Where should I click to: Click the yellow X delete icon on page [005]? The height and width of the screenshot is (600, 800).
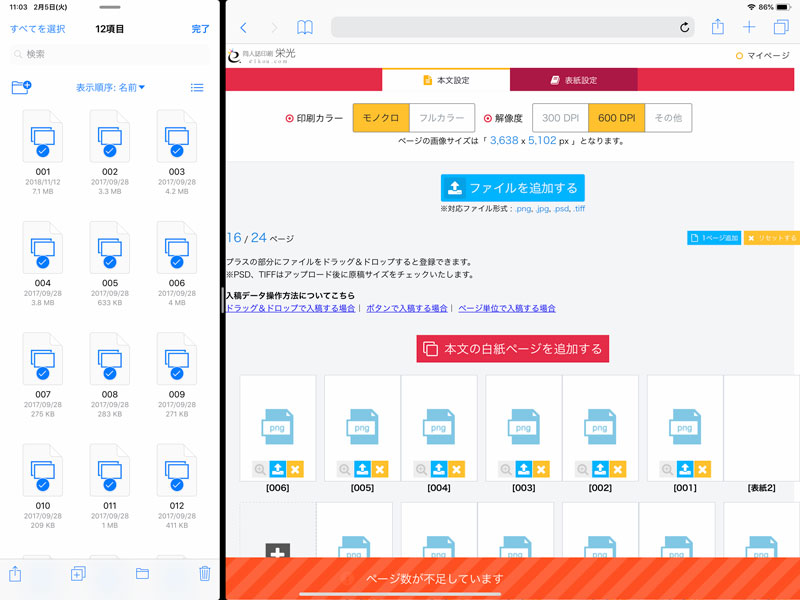[x=379, y=468]
